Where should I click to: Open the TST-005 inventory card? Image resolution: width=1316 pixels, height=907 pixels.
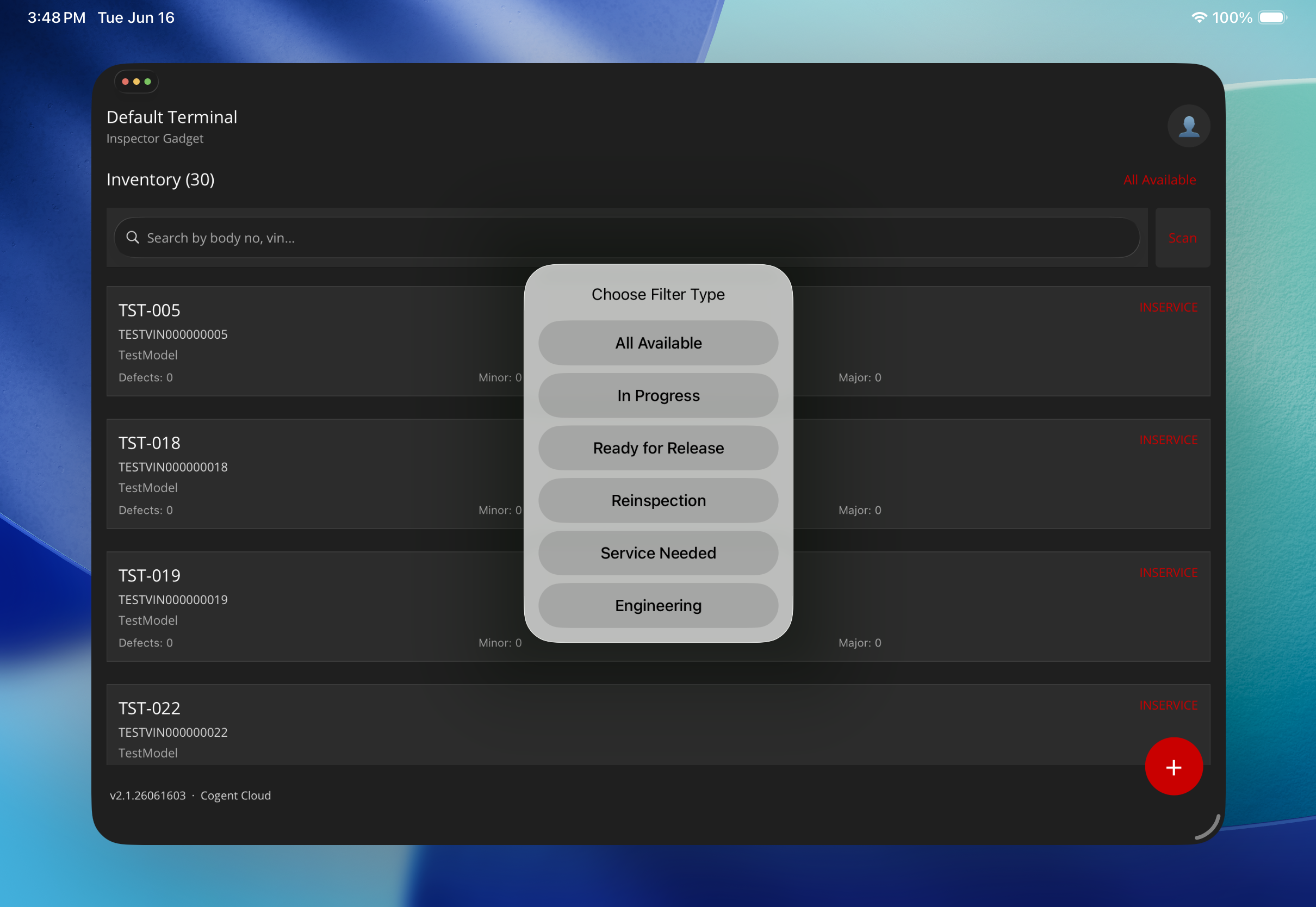[x=658, y=341]
